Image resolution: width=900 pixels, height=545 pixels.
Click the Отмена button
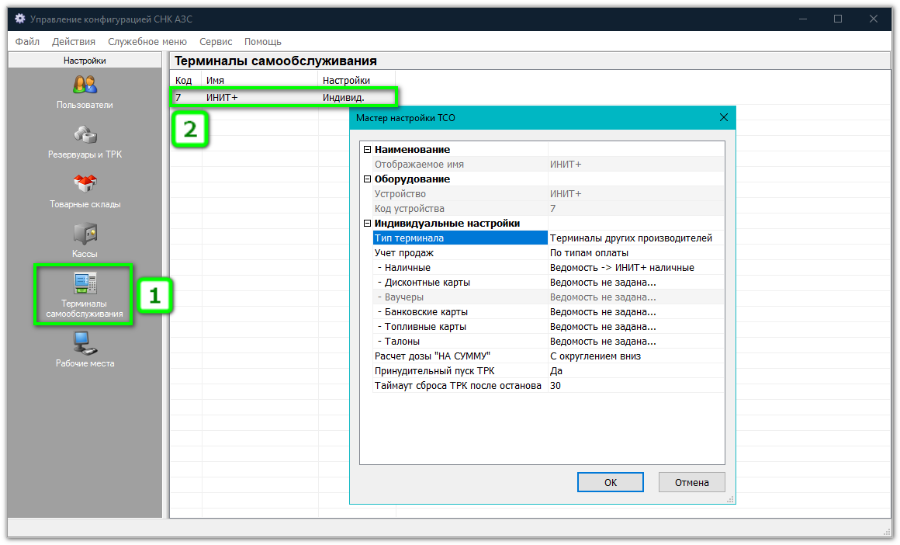(691, 482)
